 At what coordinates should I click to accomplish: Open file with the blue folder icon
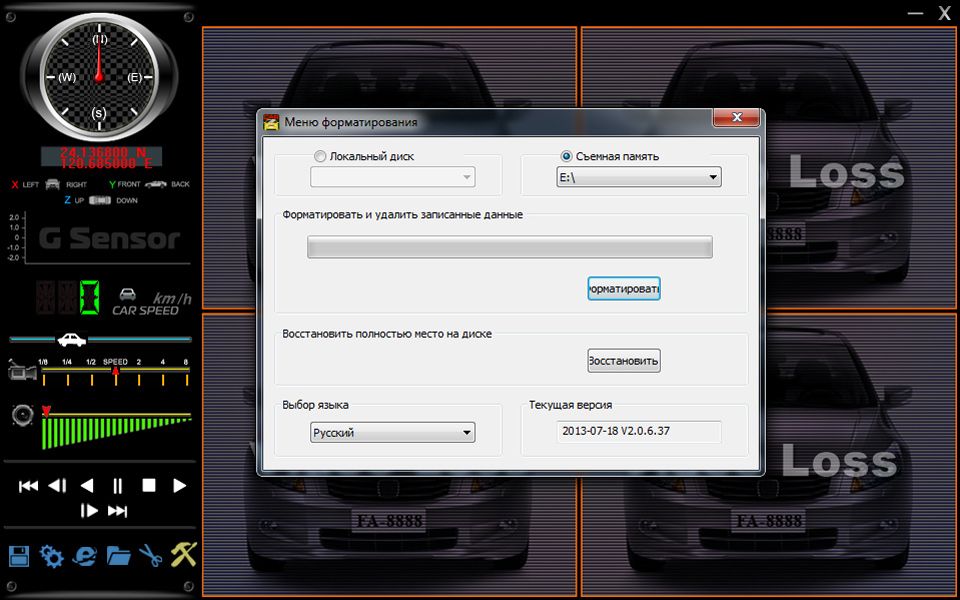[x=119, y=556]
